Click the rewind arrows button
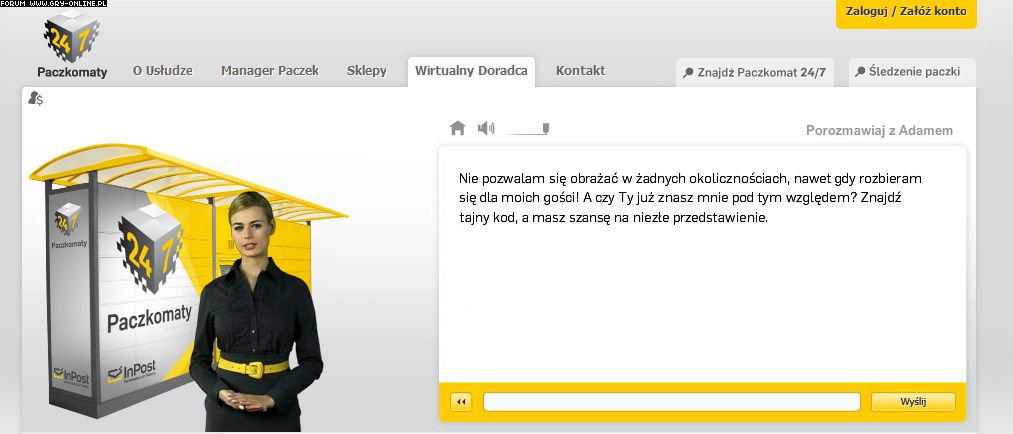Viewport: 1013px width, 434px height. [461, 402]
